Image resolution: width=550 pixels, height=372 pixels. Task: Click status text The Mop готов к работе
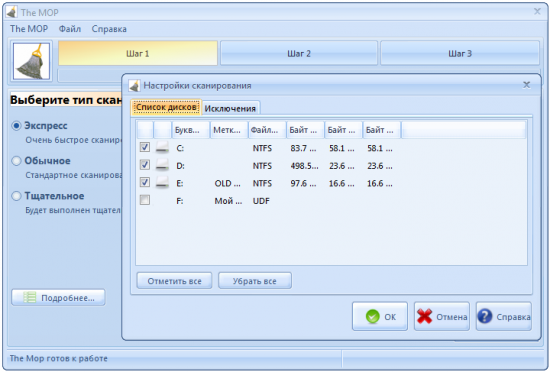59,358
